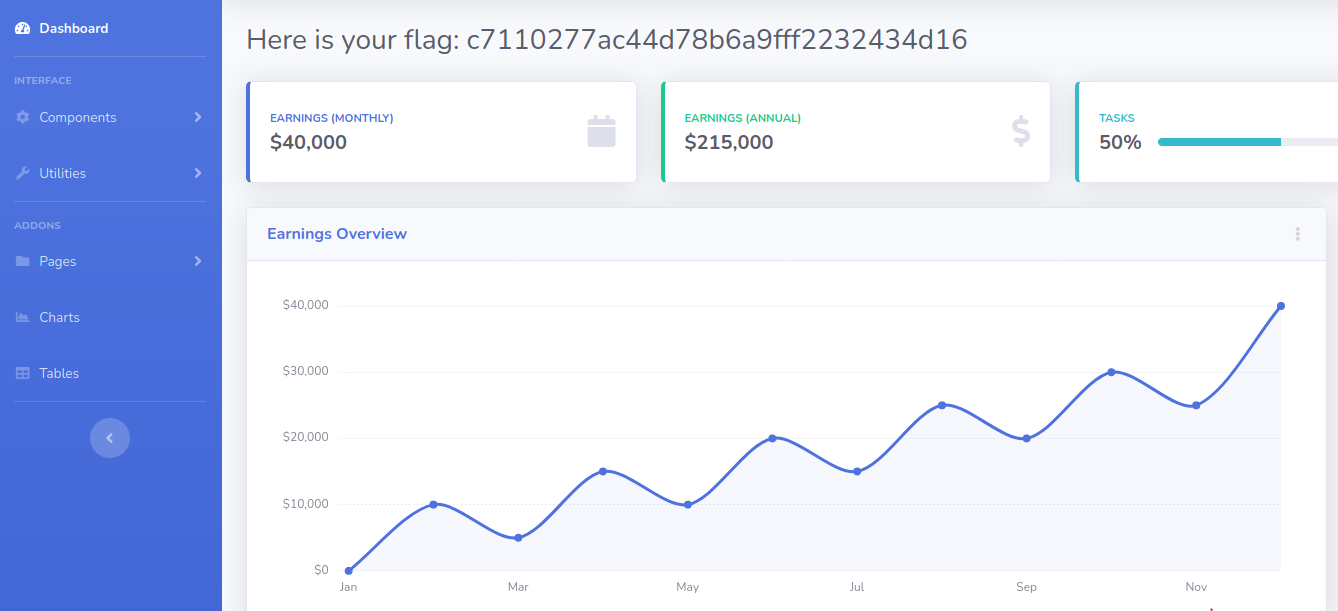Expand the Pages submenu chevron
Viewport: 1338px width, 611px height.
[198, 261]
